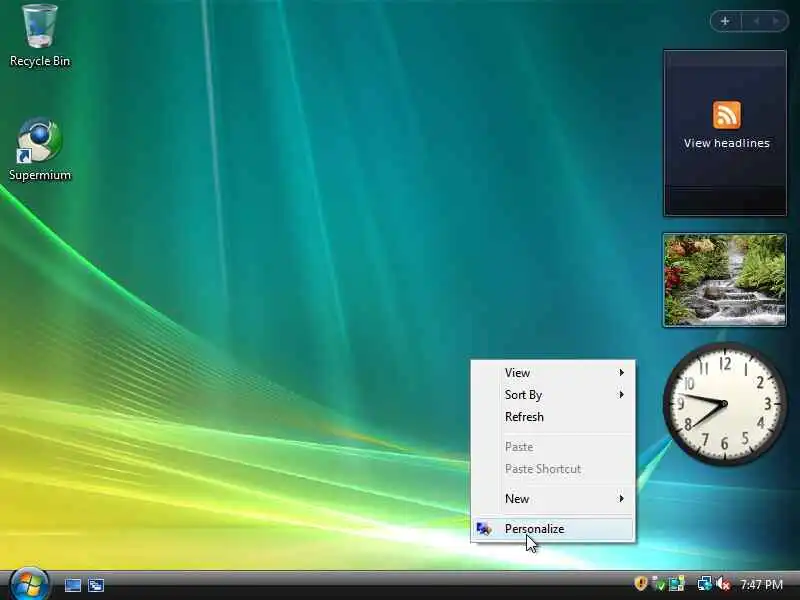Select the Supermium shortcut icon
This screenshot has height=600, width=800.
(40, 150)
